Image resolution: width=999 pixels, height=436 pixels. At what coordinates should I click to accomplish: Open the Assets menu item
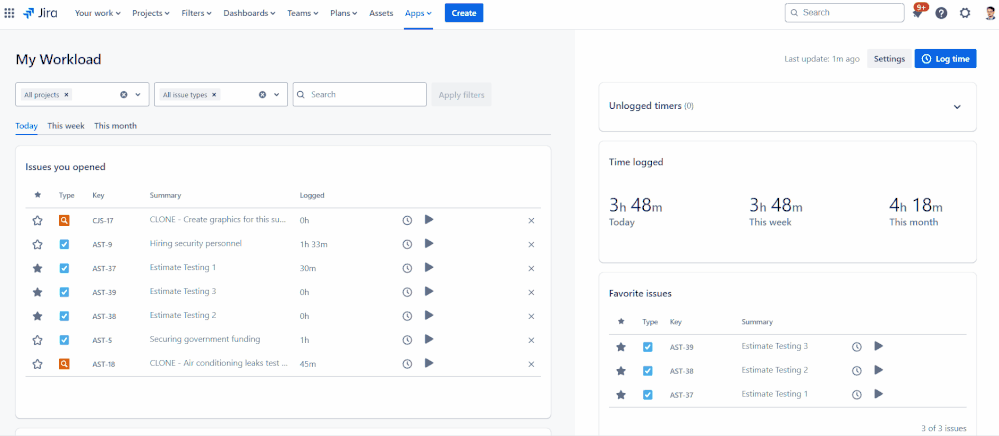381,13
